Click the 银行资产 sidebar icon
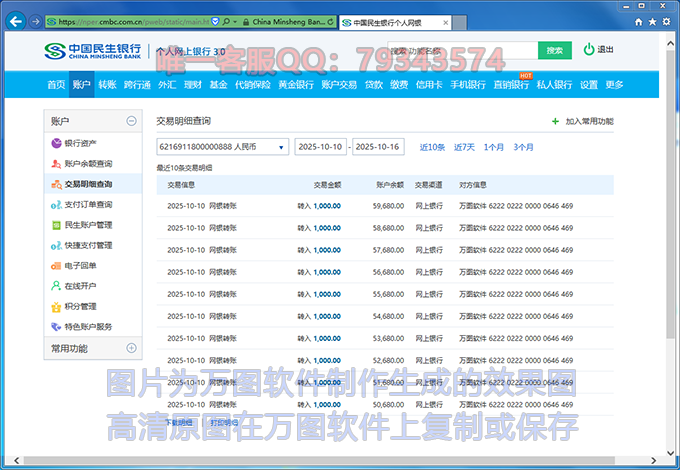Screen dimensions: 680x470 tap(55, 143)
